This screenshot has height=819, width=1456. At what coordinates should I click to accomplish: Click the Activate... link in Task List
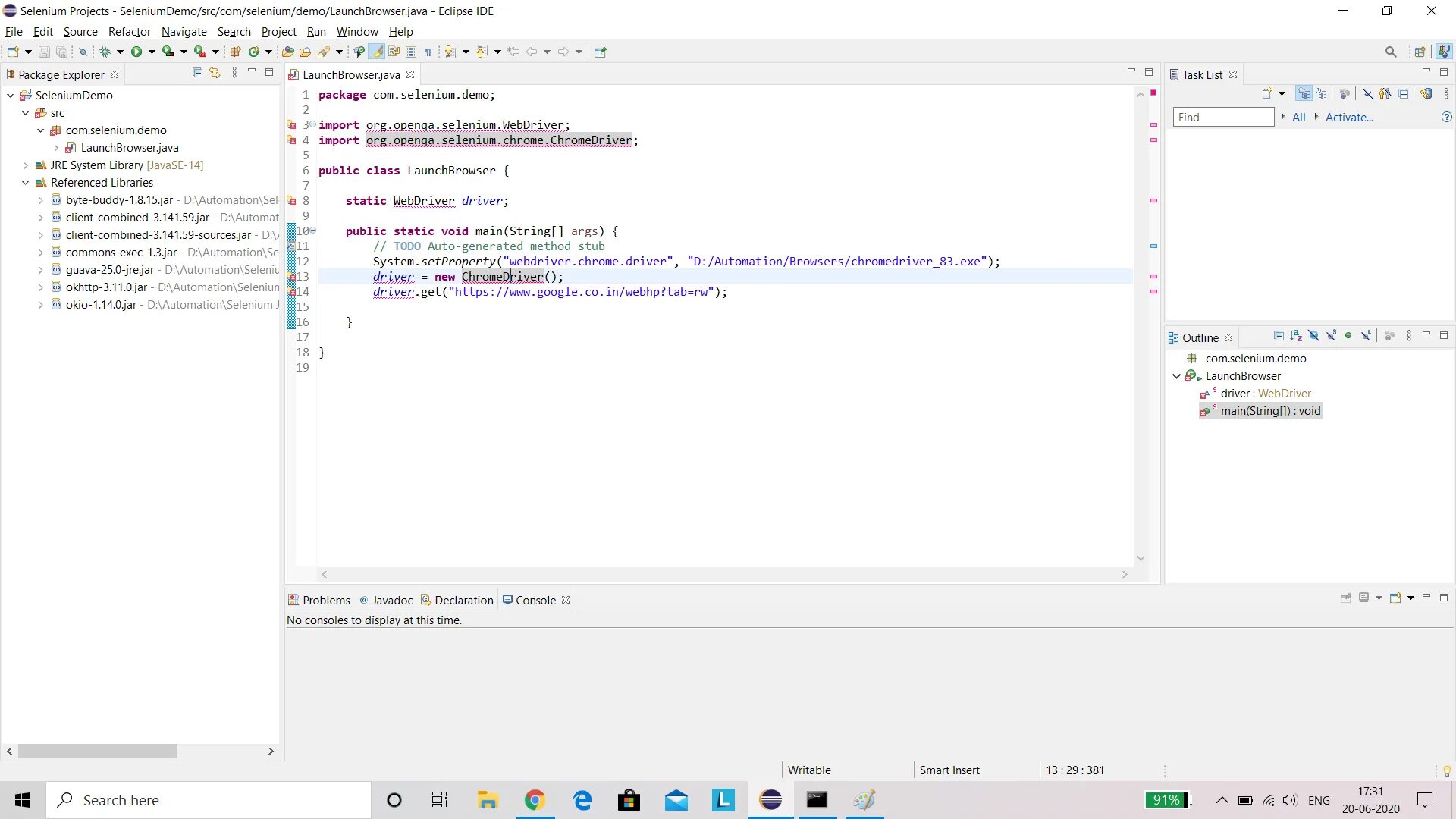[1348, 118]
